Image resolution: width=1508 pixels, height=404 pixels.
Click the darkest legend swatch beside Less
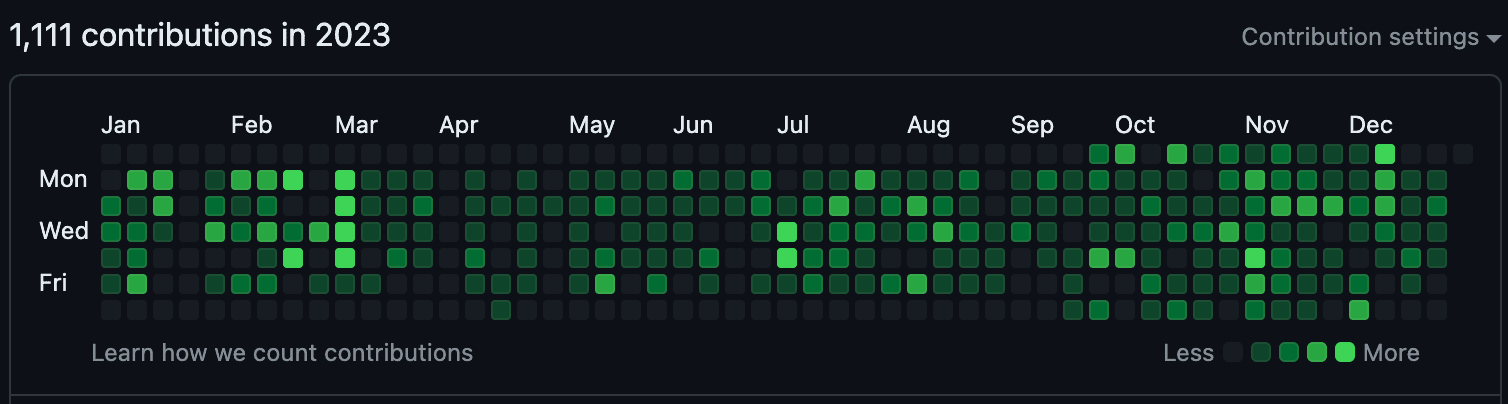(x=1233, y=352)
